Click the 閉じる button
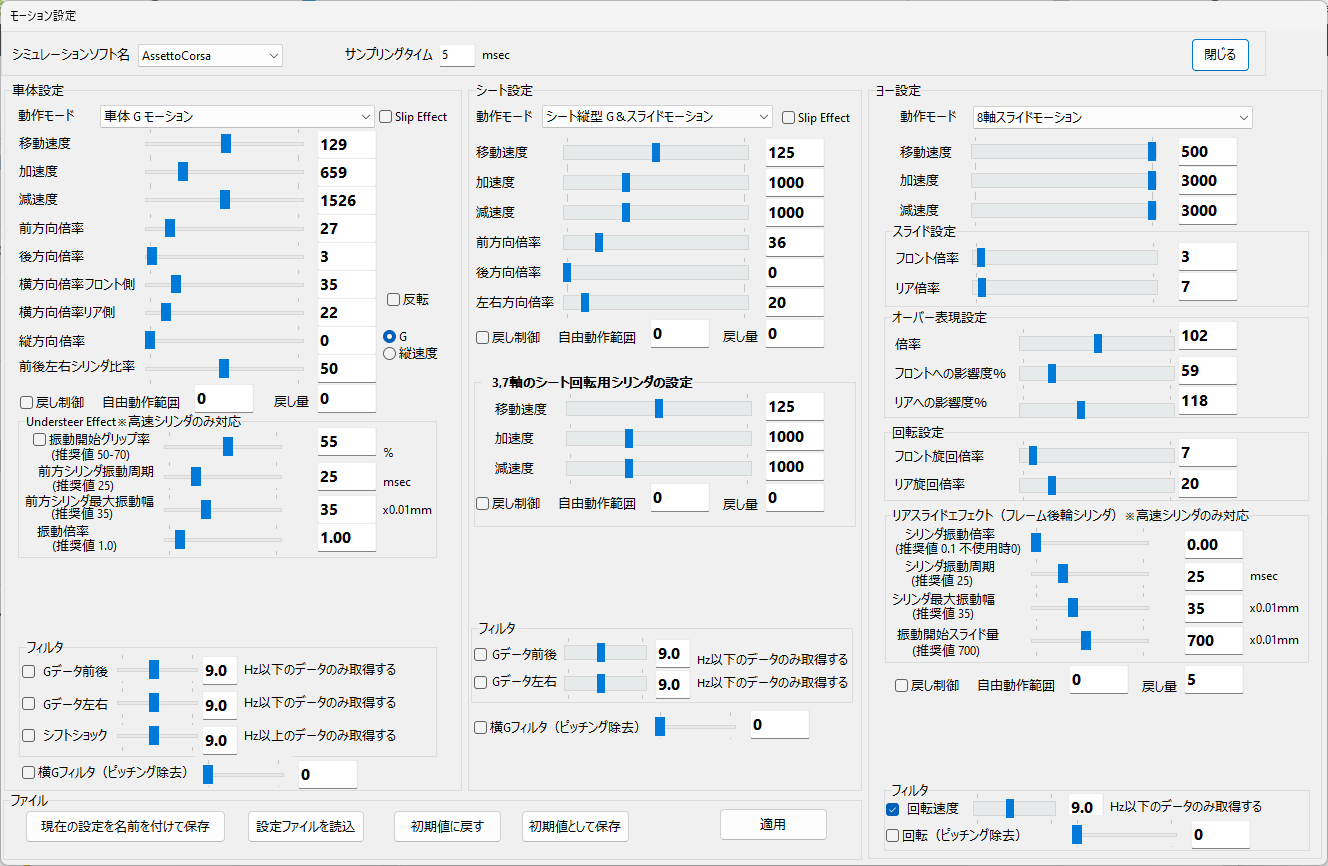 point(1219,55)
